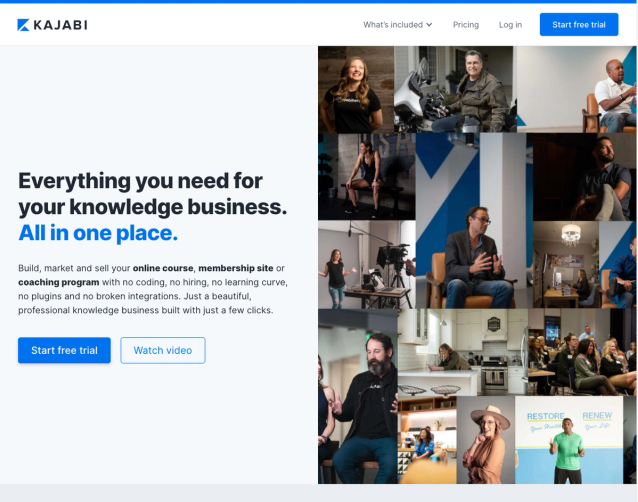Click Start free trial in header
Viewport: 638px width, 502px height.
579,24
